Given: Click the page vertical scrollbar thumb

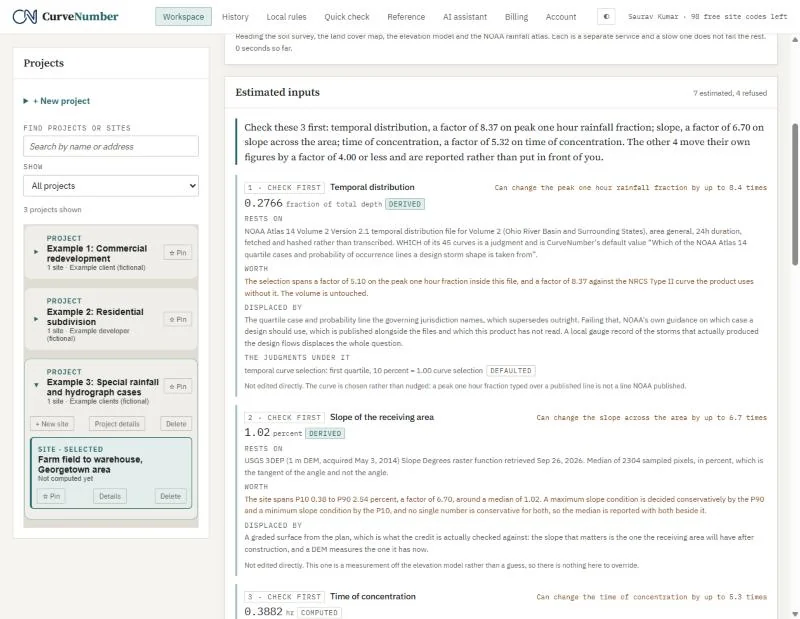Looking at the screenshot, I should point(795,194).
